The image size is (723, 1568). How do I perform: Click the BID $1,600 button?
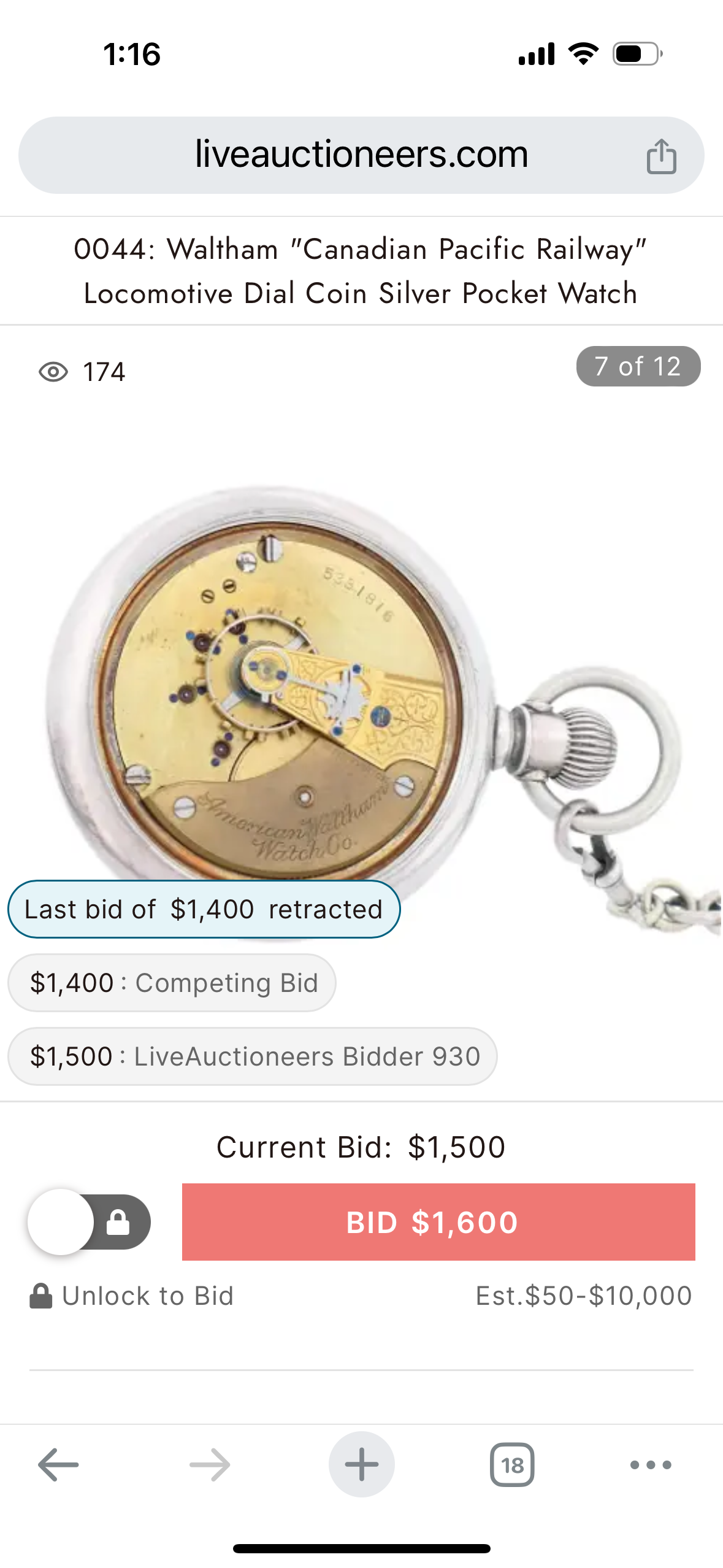coord(438,1221)
